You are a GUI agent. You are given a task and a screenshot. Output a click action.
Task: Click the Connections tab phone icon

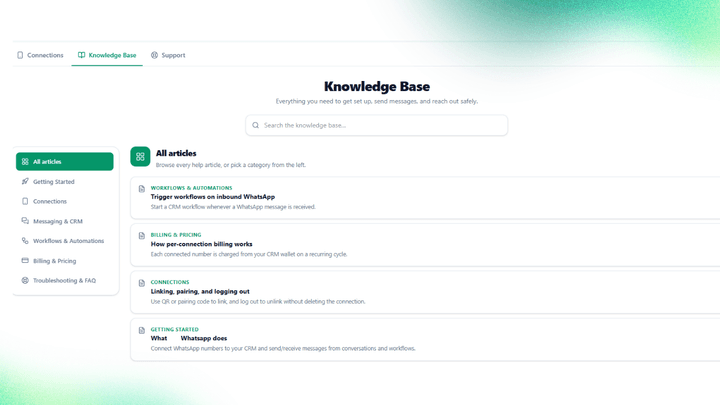tap(20, 55)
